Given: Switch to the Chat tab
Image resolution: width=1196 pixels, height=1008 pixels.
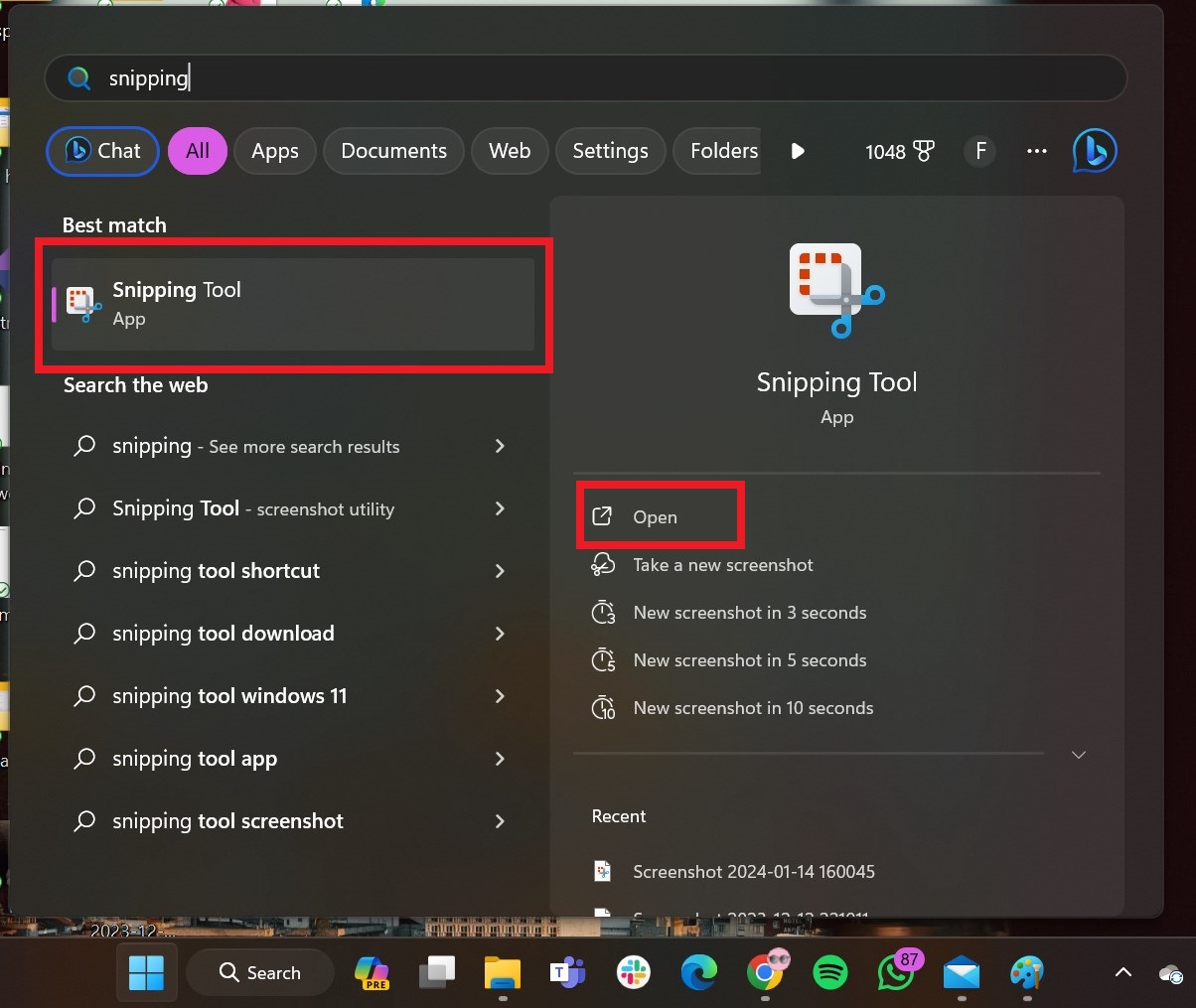Looking at the screenshot, I should (103, 151).
